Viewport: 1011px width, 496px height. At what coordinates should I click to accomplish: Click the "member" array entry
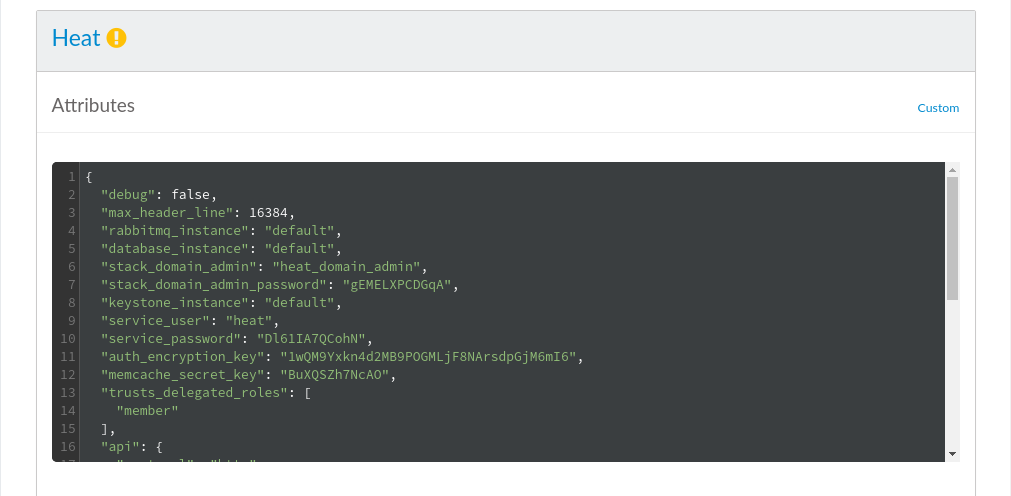click(147, 411)
